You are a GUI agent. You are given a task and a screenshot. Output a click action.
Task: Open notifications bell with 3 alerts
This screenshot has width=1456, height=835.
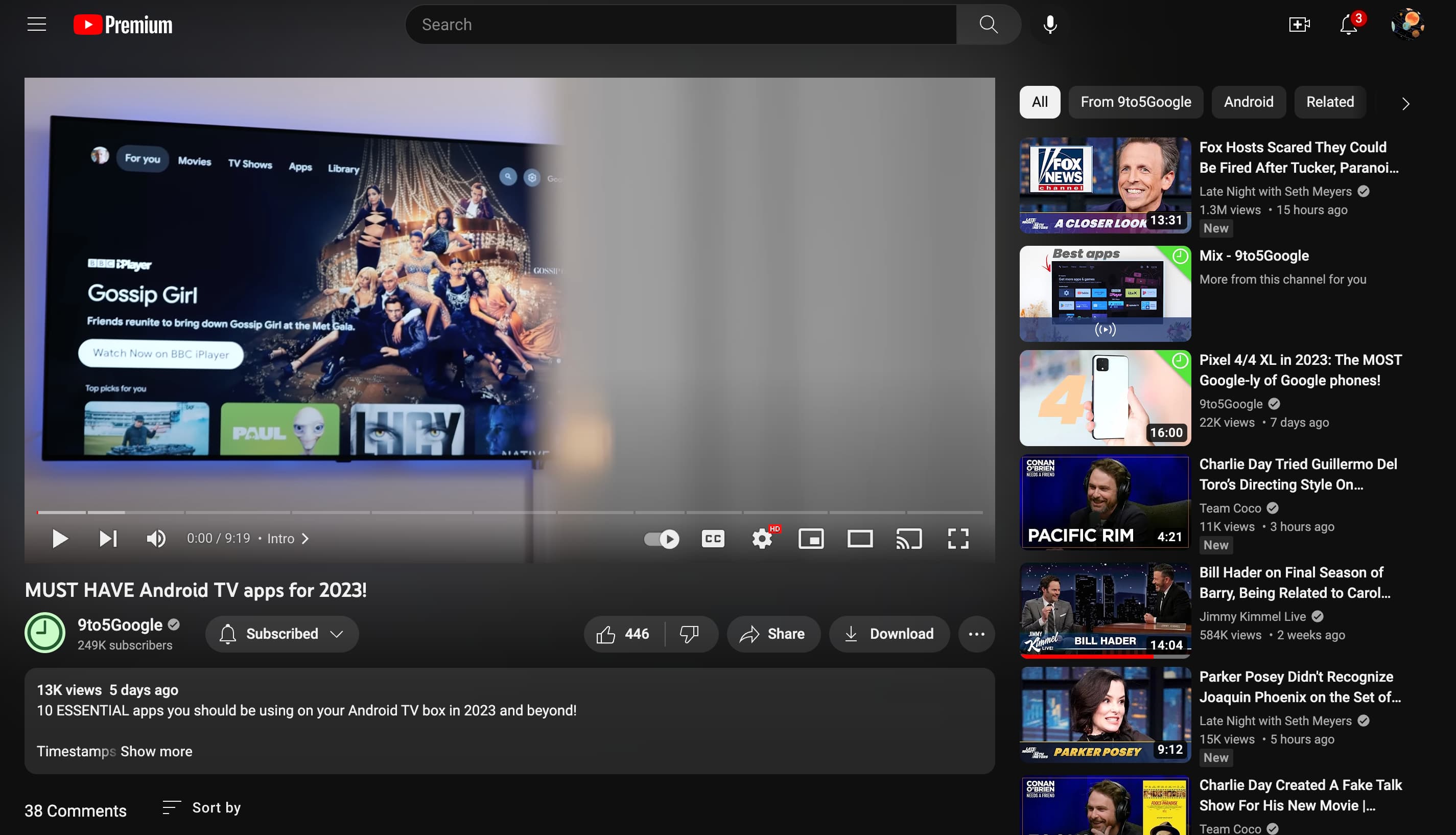tap(1348, 24)
